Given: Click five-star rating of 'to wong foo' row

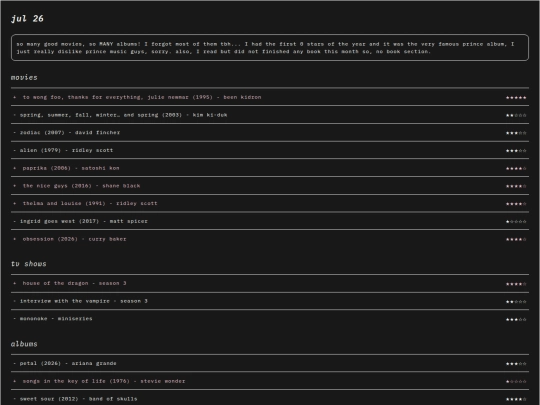Looking at the screenshot, I should click(x=516, y=98).
